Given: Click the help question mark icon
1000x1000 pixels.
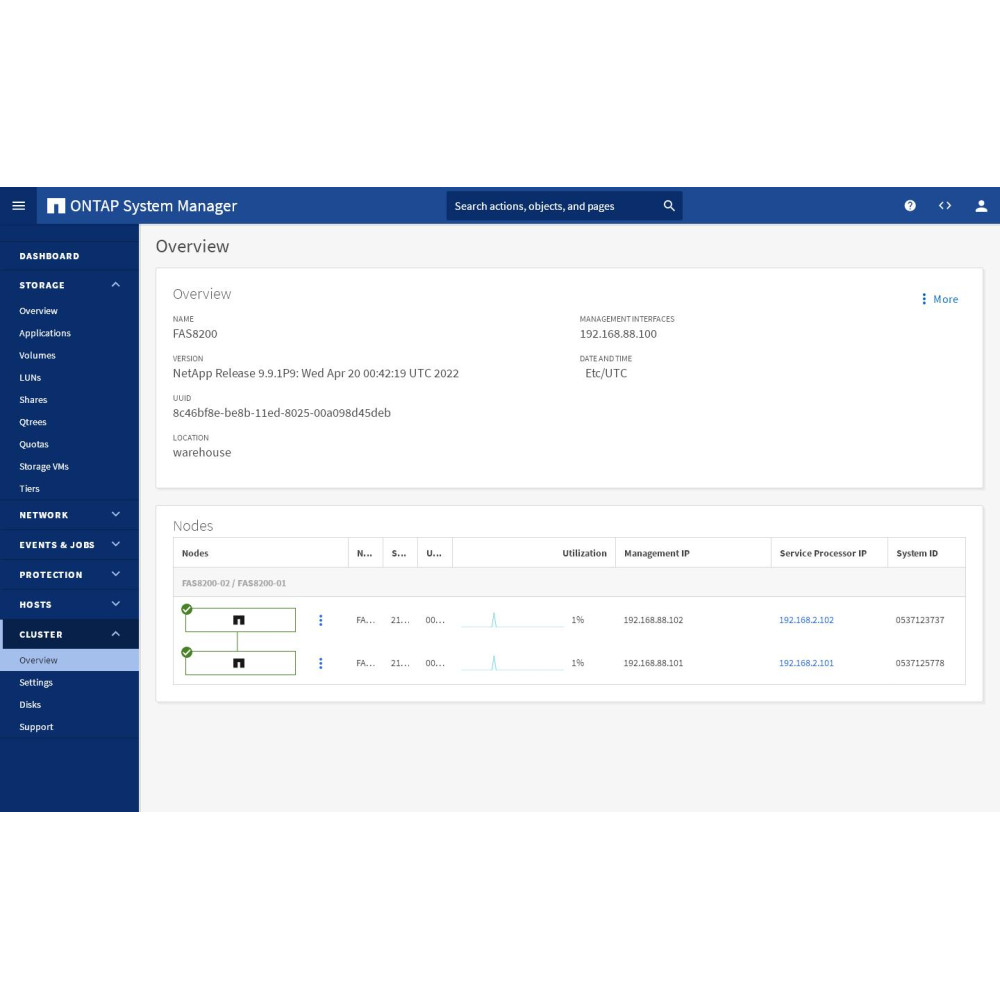Looking at the screenshot, I should (910, 205).
